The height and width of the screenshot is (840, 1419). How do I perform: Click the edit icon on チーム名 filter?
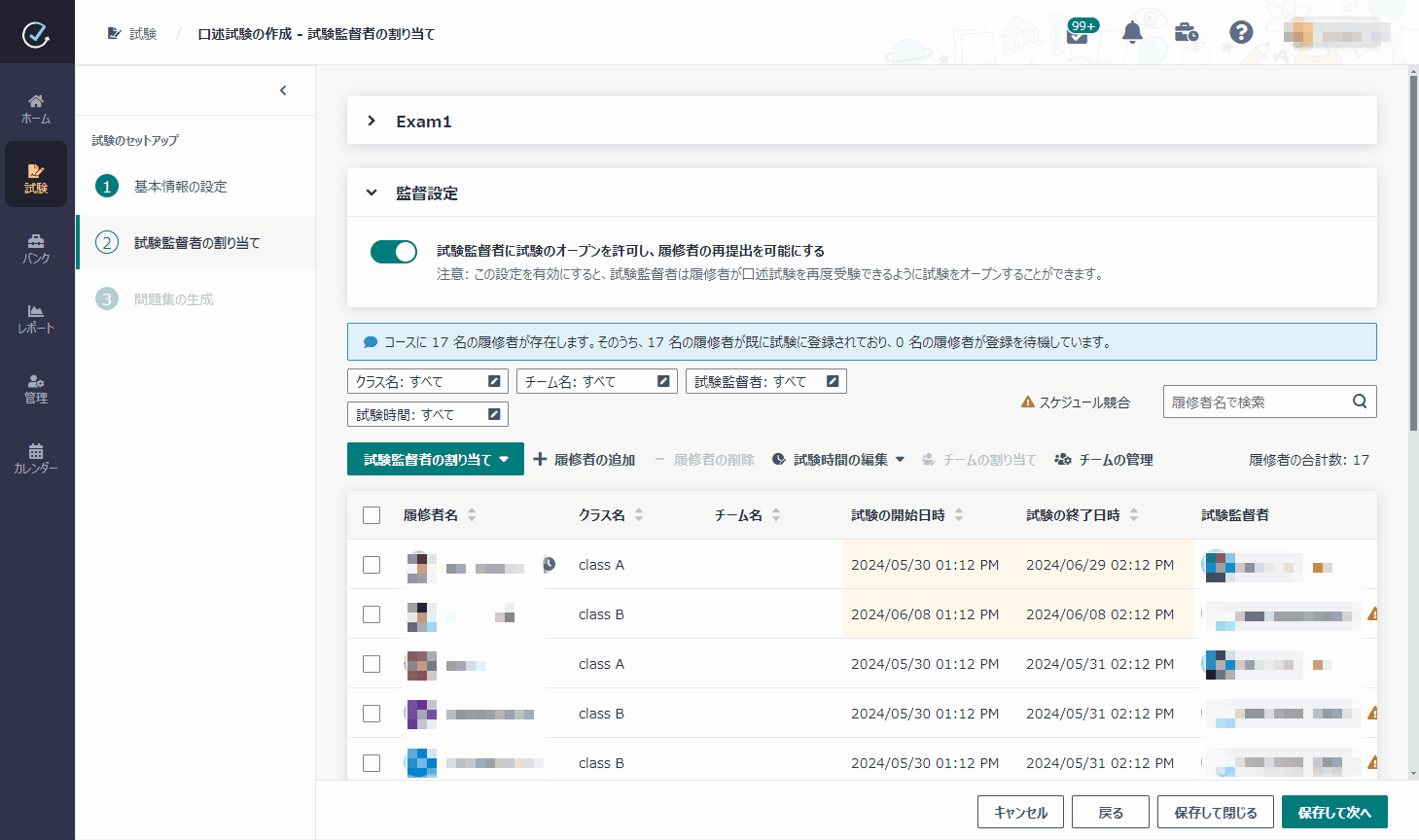tap(663, 381)
